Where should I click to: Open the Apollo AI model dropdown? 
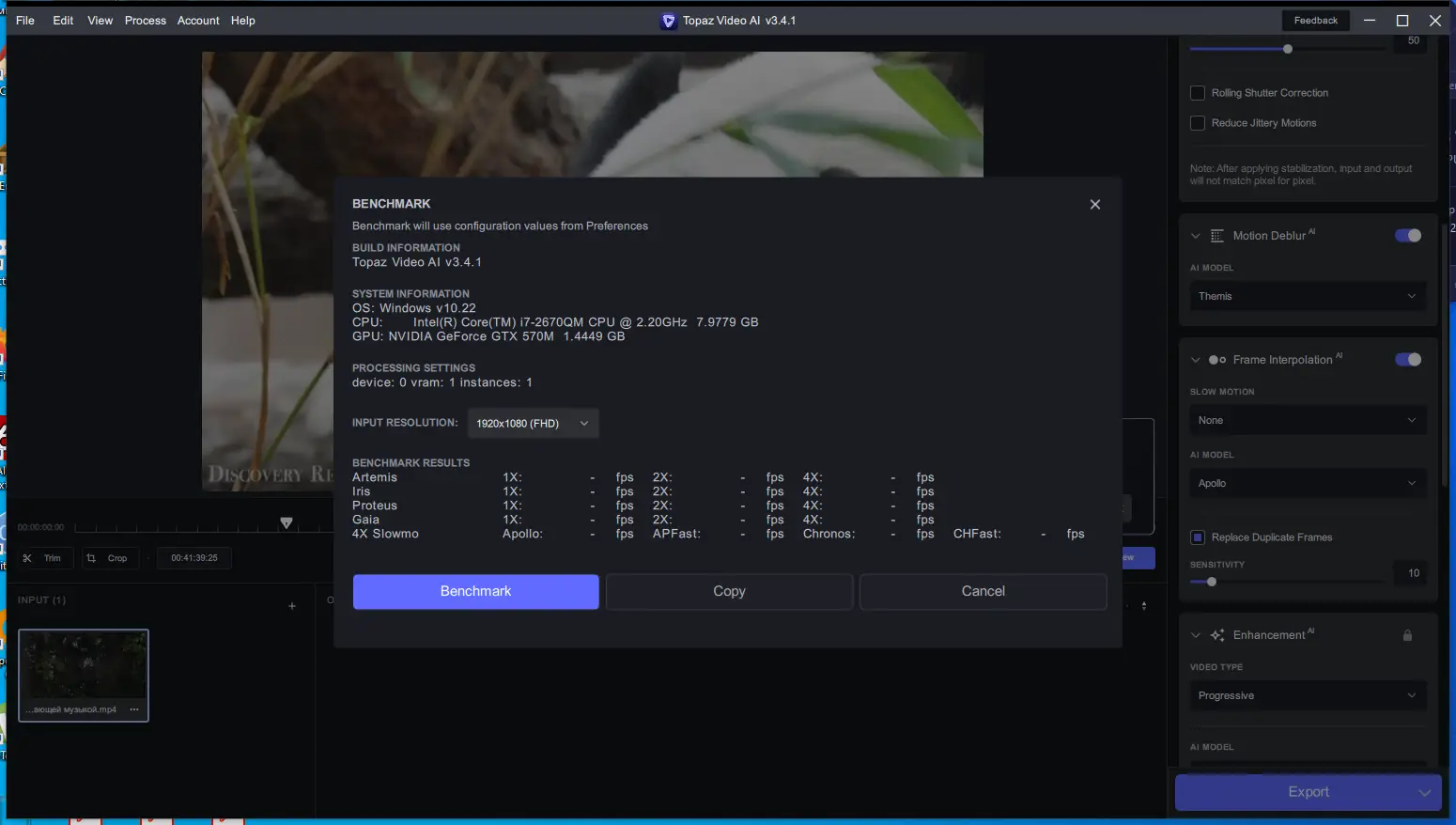click(1308, 483)
